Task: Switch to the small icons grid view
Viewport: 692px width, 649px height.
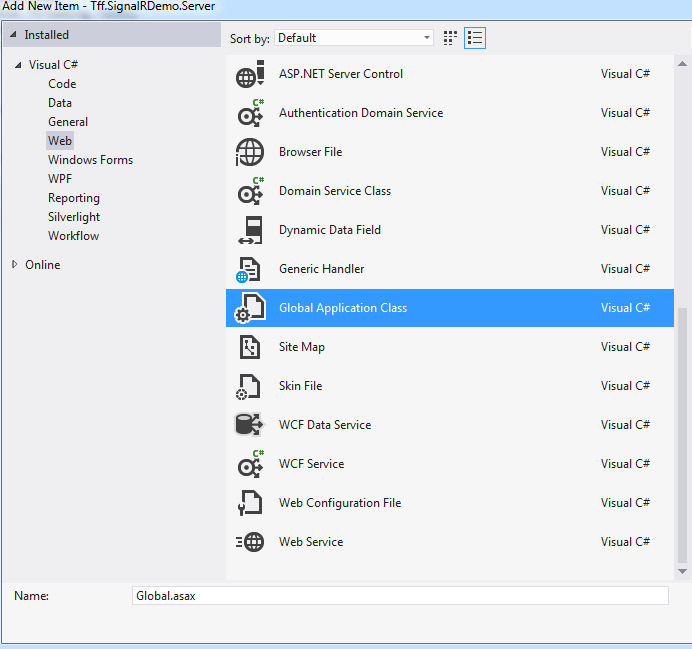Action: pyautogui.click(x=450, y=38)
